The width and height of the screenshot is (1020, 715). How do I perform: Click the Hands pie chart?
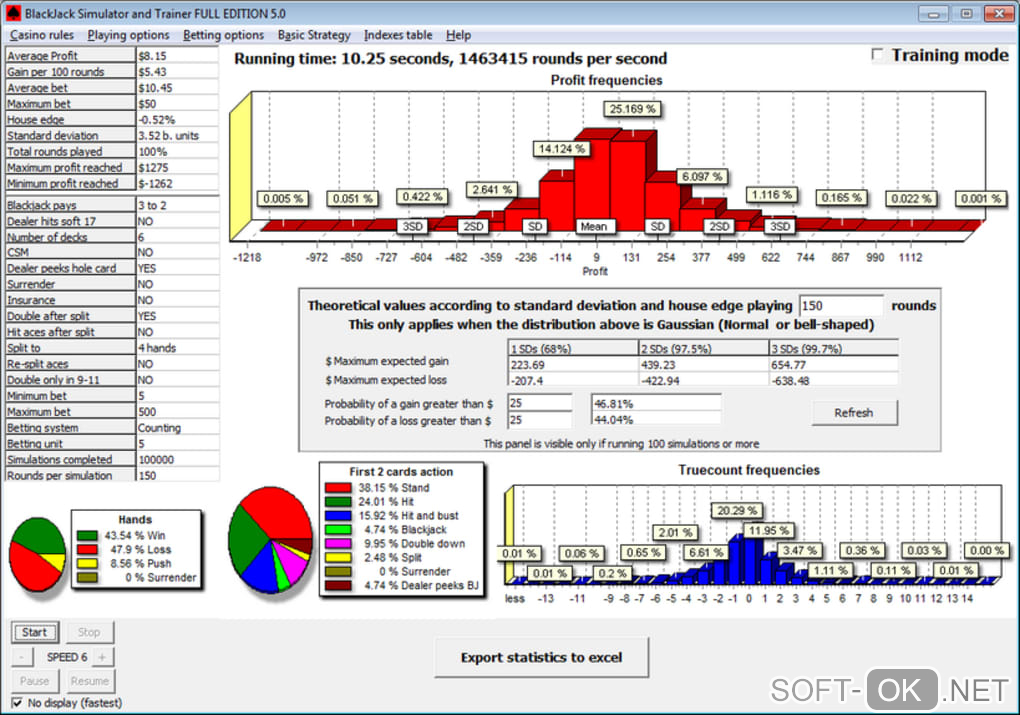click(x=38, y=555)
